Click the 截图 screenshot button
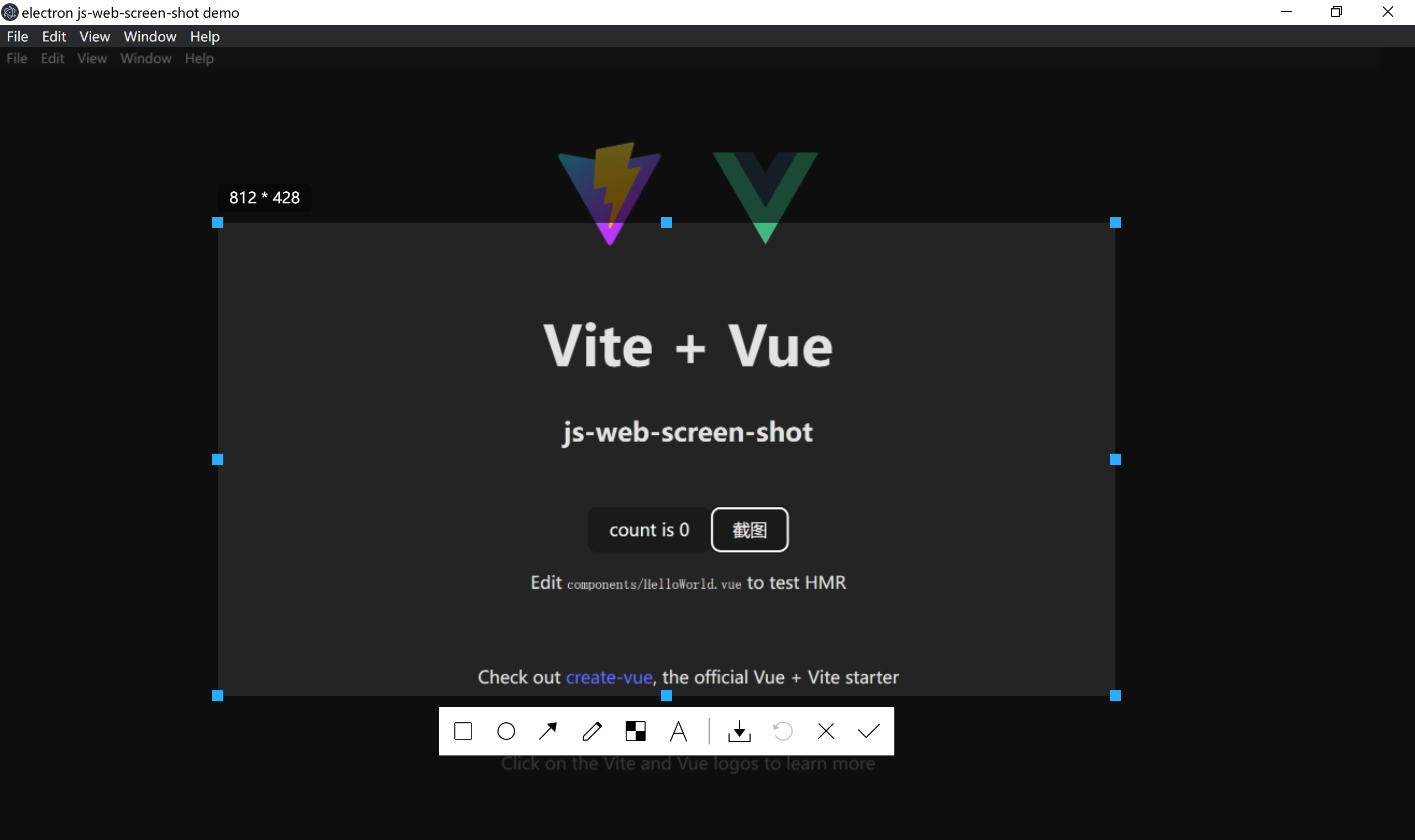The image size is (1415, 840). (x=750, y=530)
